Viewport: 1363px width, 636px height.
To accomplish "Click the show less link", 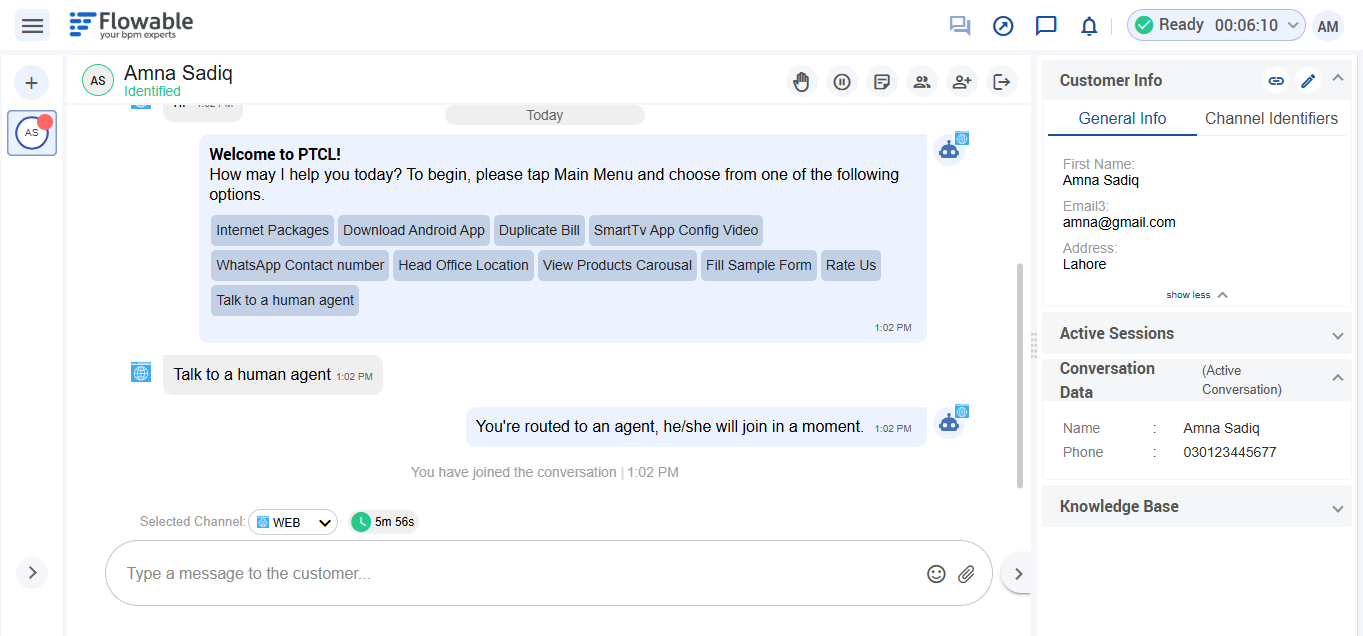I will pyautogui.click(x=1196, y=295).
